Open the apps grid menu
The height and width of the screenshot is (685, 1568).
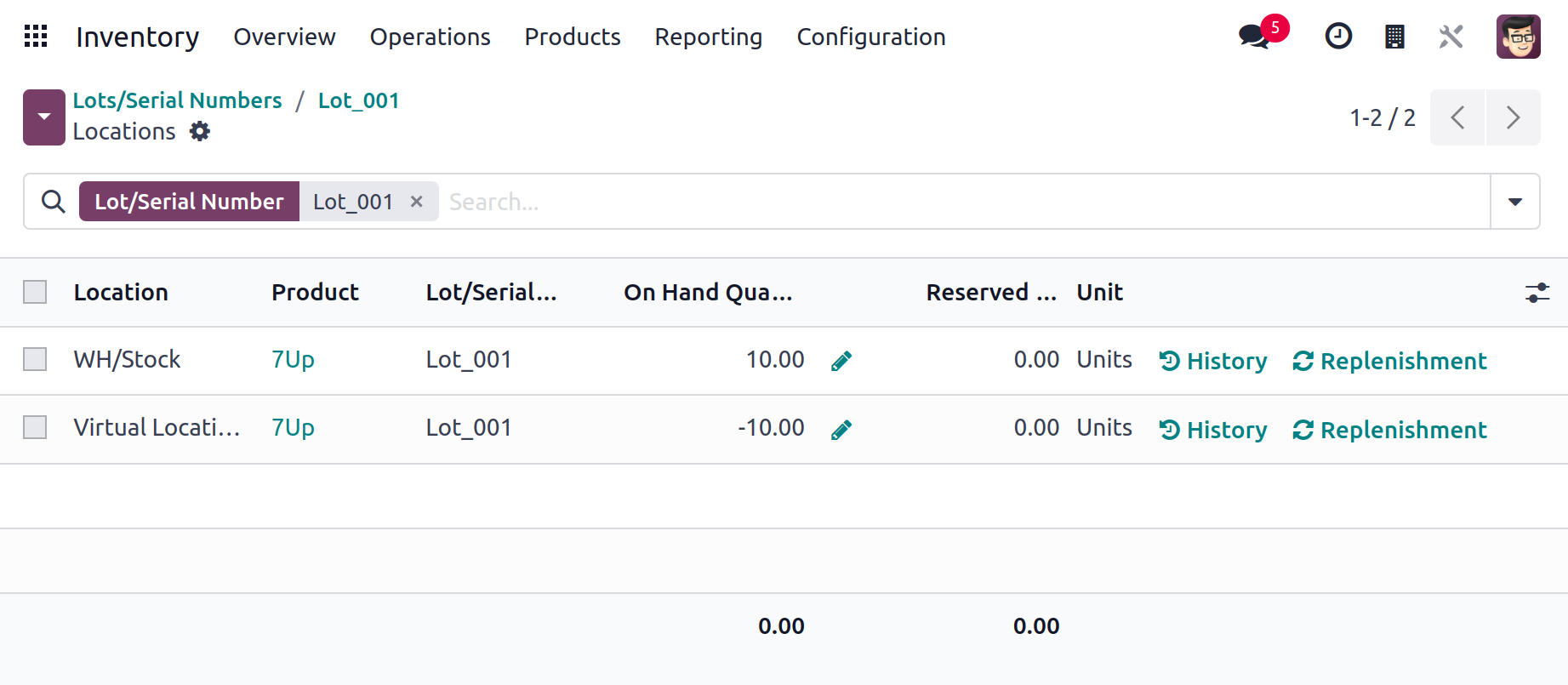[36, 37]
